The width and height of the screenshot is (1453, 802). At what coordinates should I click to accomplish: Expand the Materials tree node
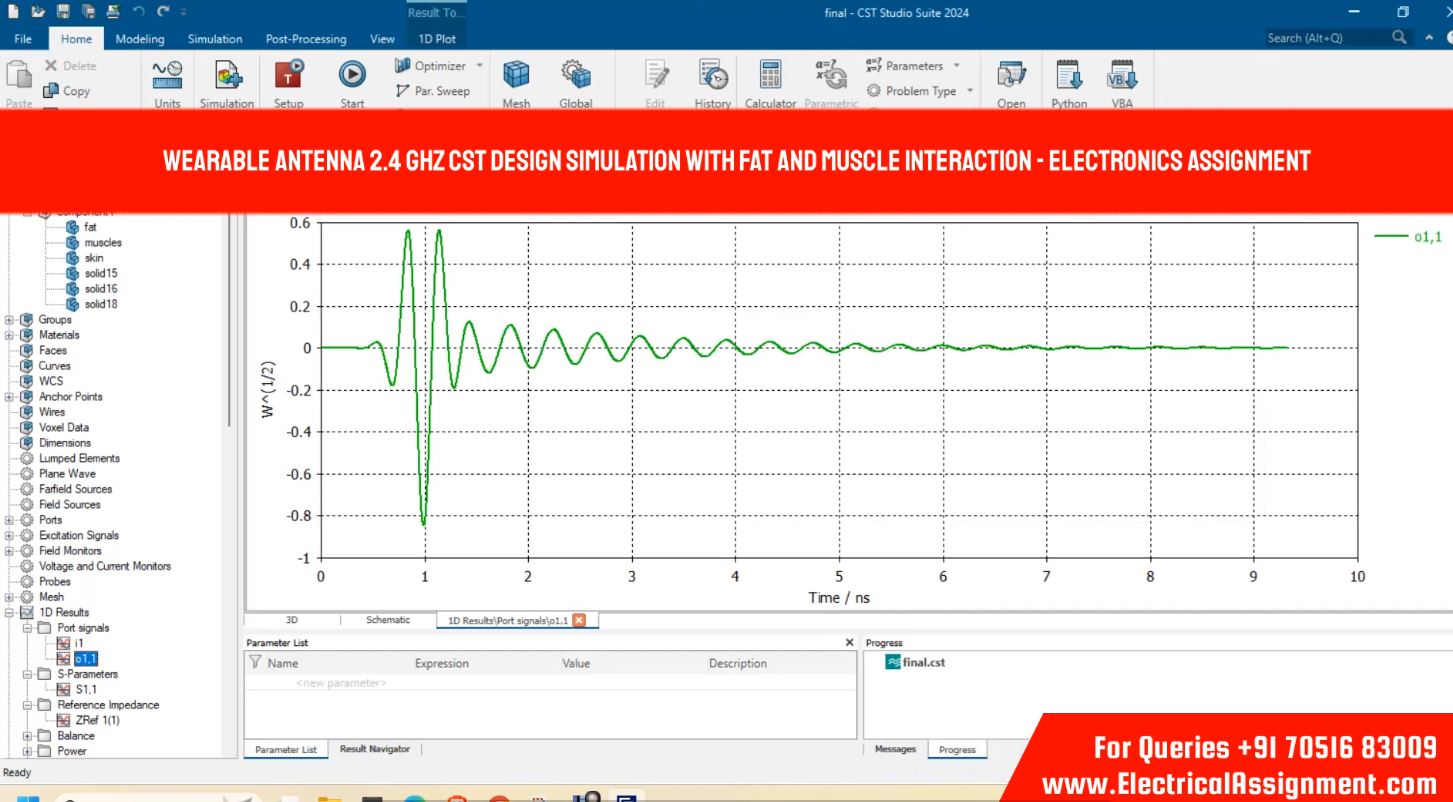[10, 335]
